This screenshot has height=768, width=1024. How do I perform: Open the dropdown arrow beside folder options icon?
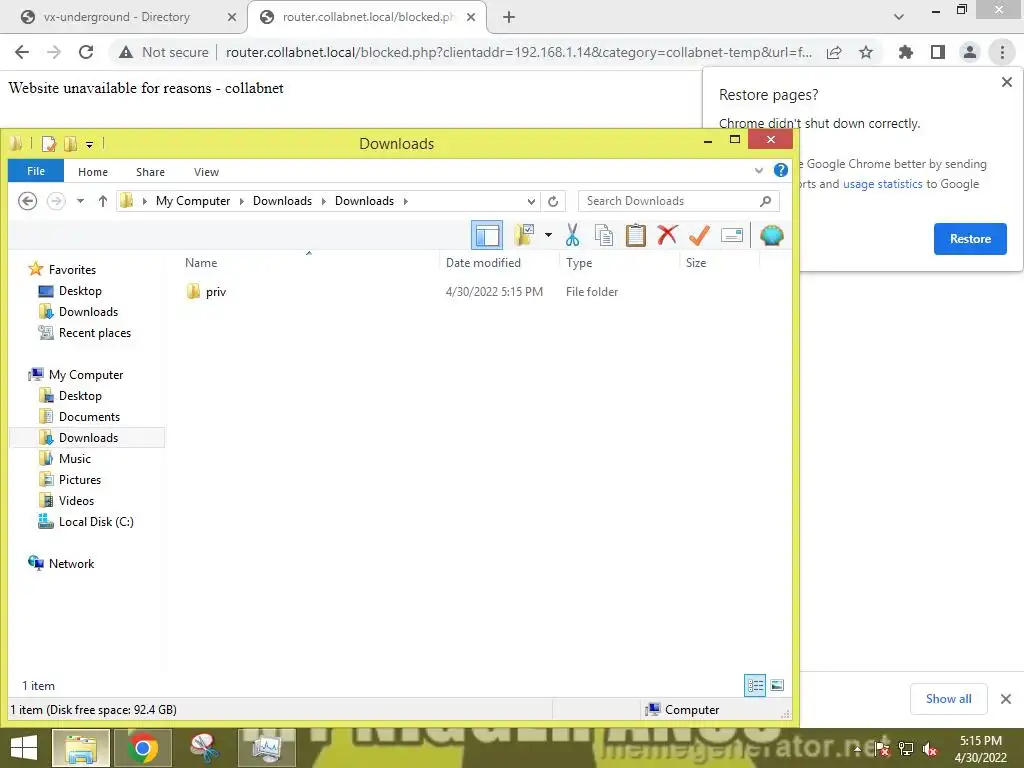tap(548, 235)
